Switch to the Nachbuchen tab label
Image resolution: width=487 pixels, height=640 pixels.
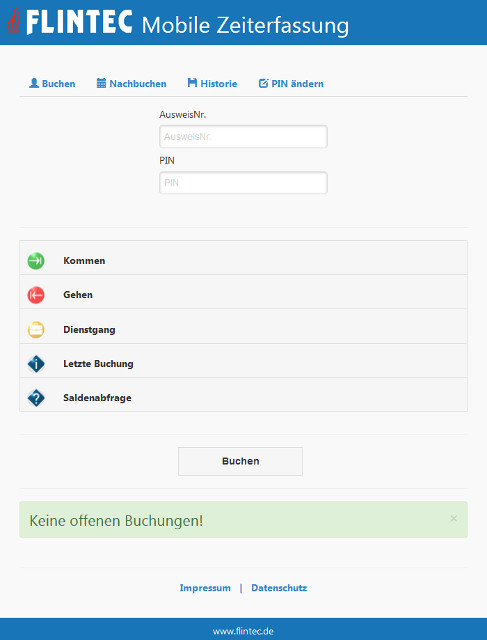pos(138,84)
